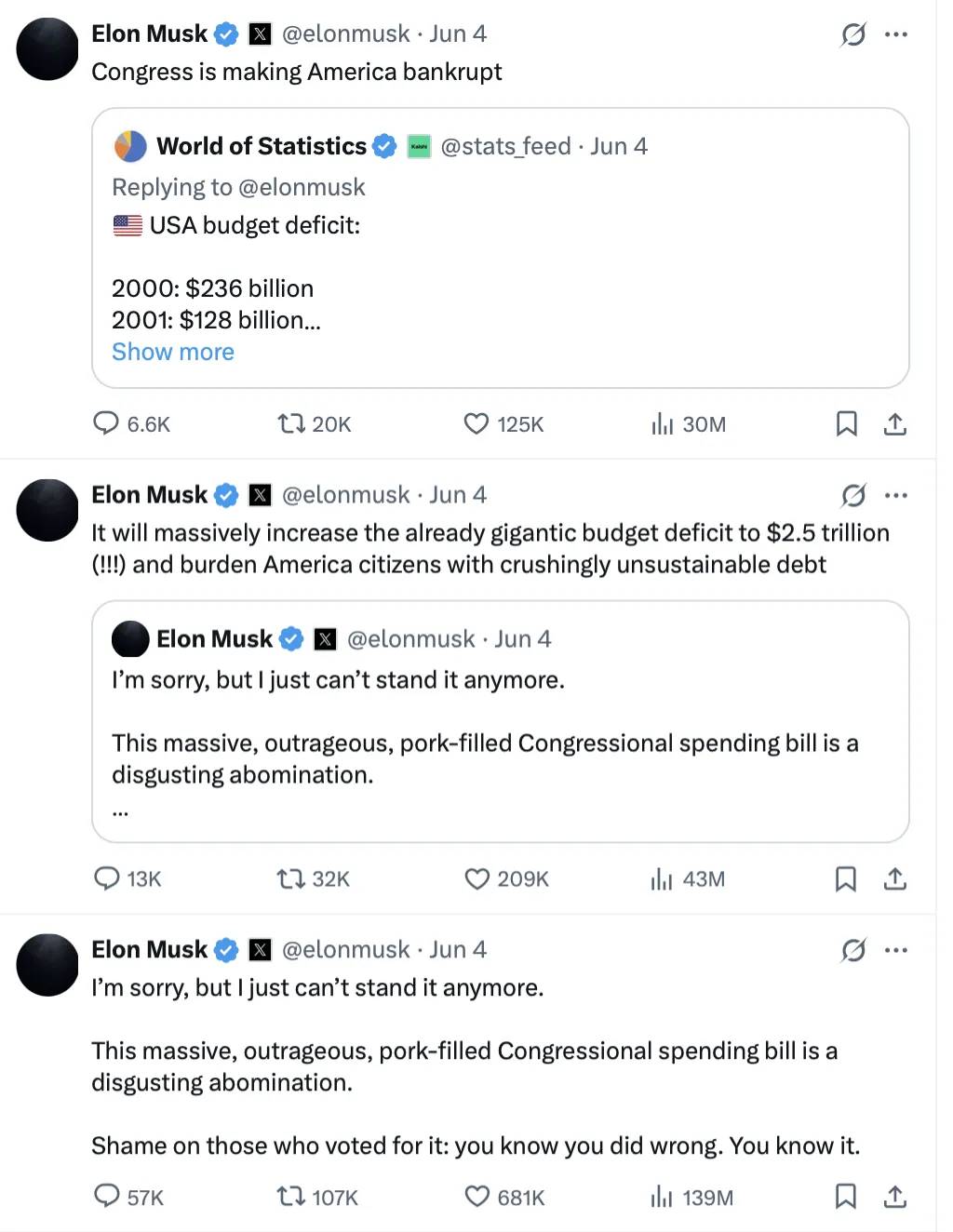Open the @stats_feed profile handle
This screenshot has width=953, height=1232.
click(x=505, y=146)
